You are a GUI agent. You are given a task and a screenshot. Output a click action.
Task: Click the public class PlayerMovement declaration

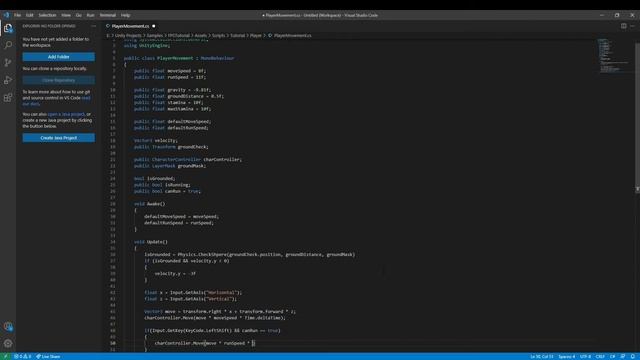tap(179, 58)
